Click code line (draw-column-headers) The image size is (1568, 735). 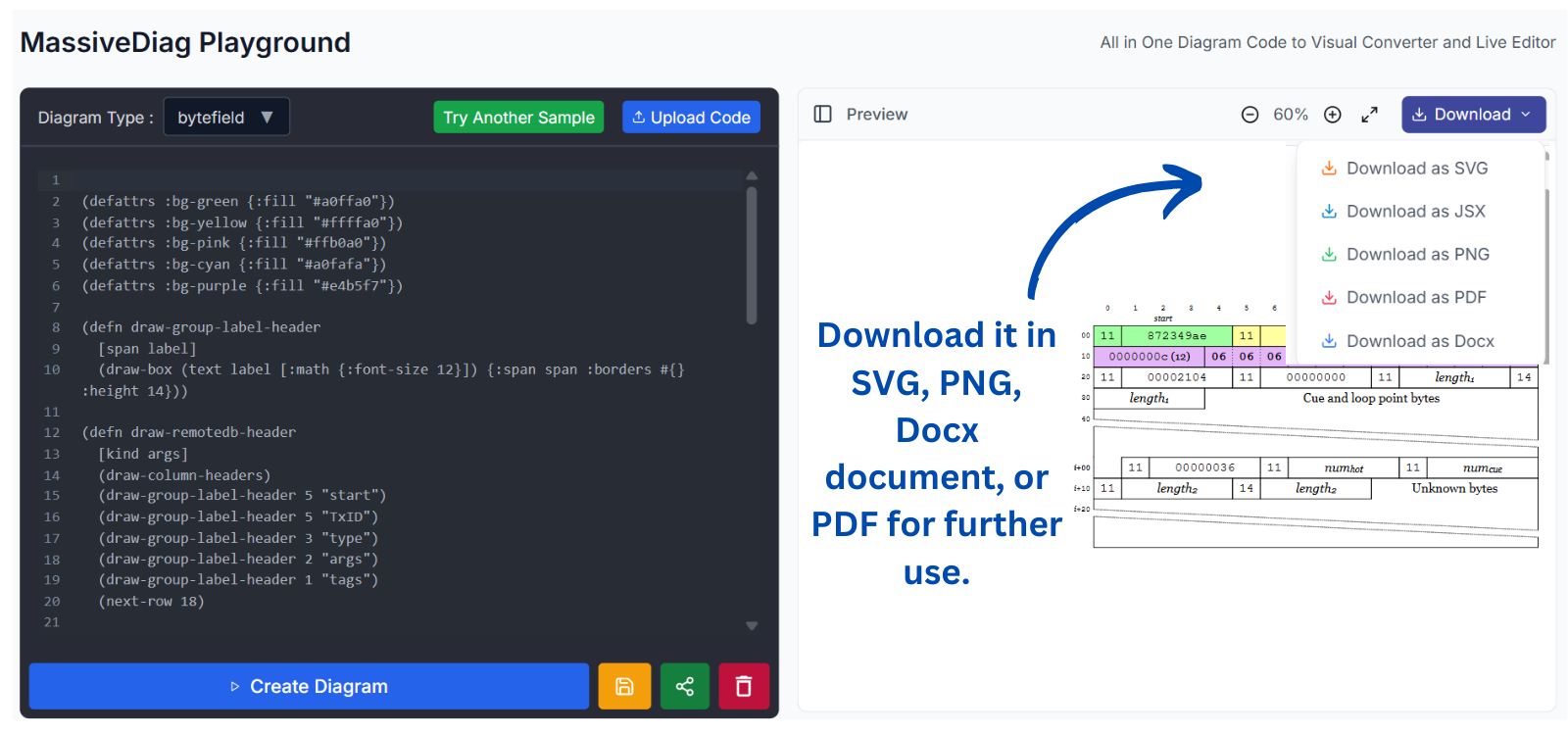click(184, 475)
